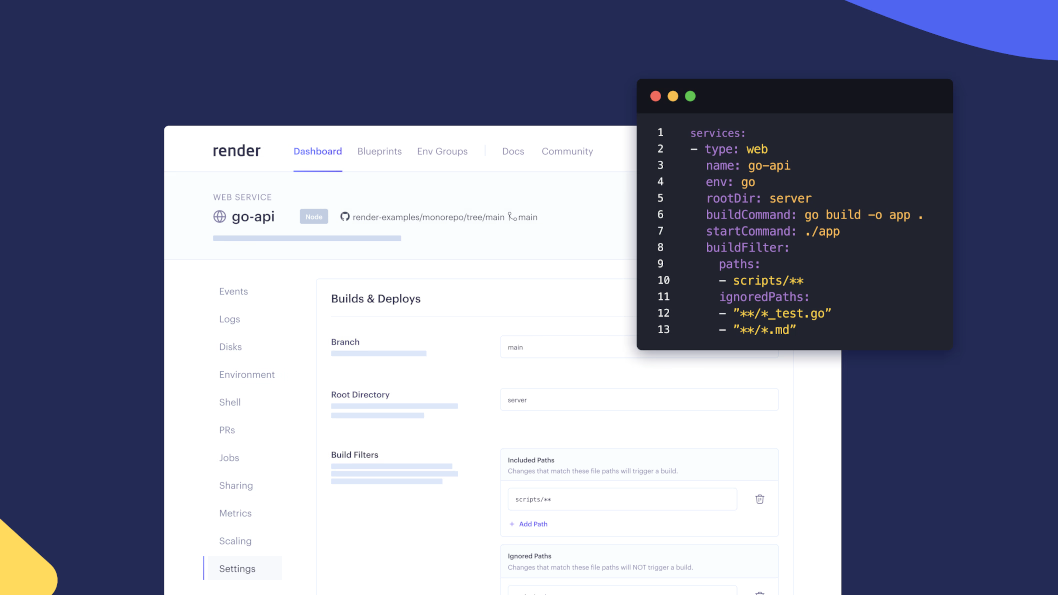Switch to the Dashboard tab
This screenshot has height=595, width=1058.
click(x=317, y=152)
